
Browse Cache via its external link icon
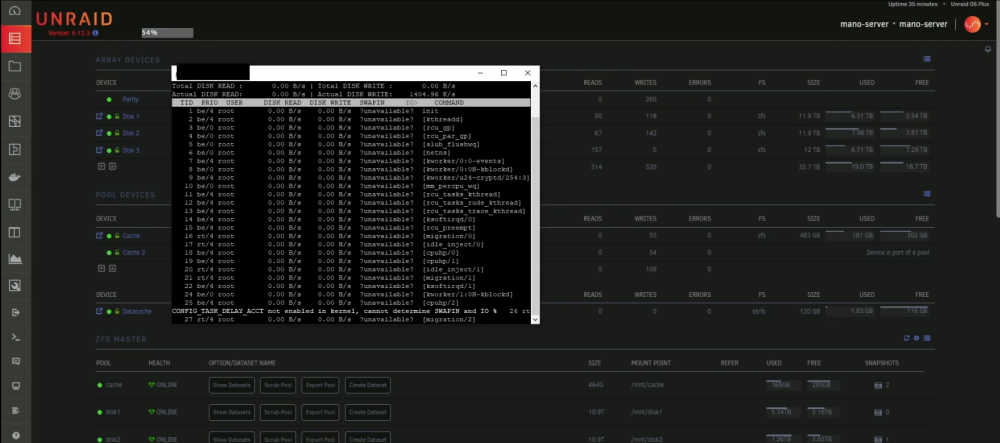point(99,235)
